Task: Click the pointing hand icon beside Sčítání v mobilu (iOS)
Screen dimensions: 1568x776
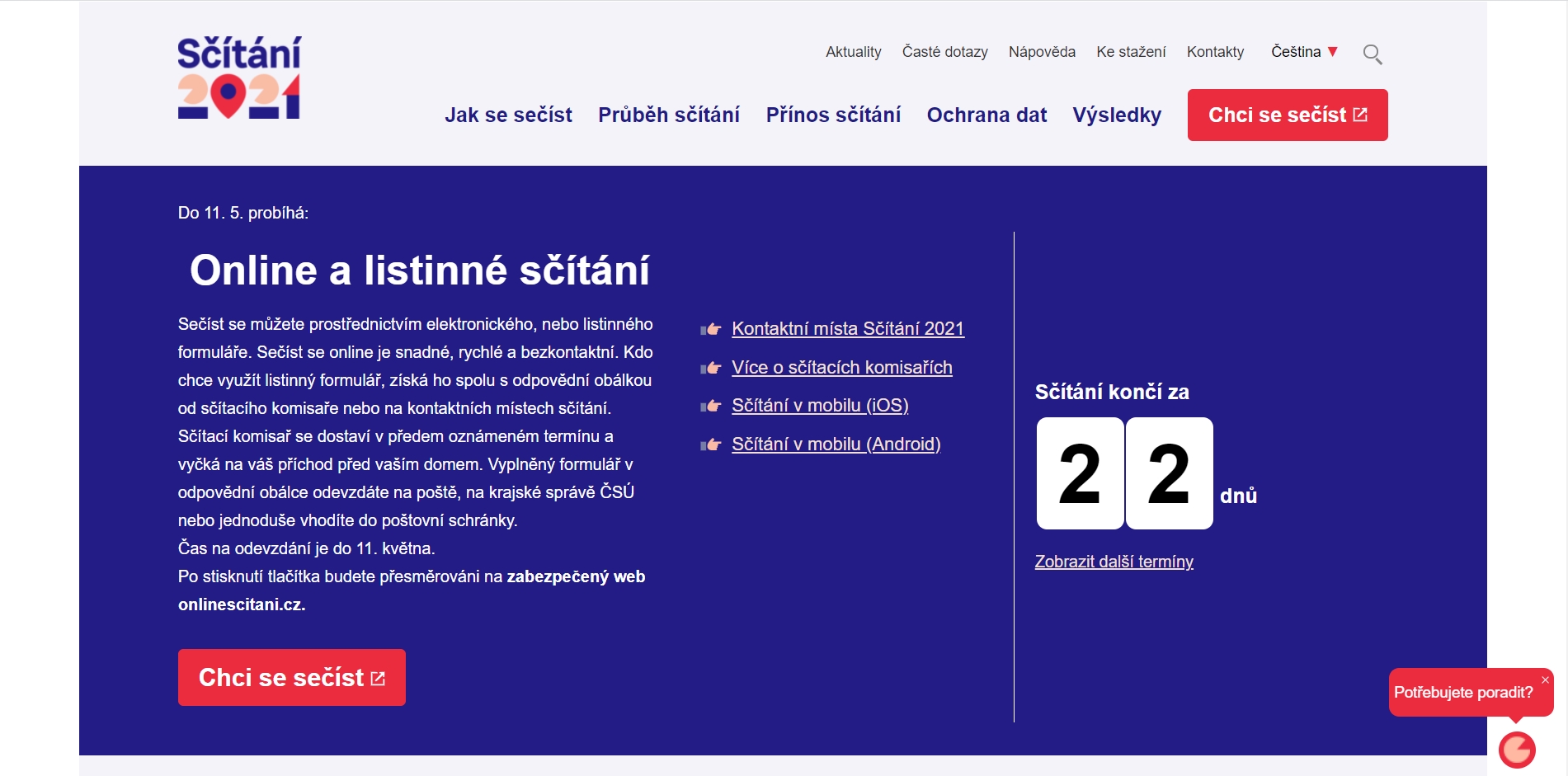Action: [x=710, y=406]
